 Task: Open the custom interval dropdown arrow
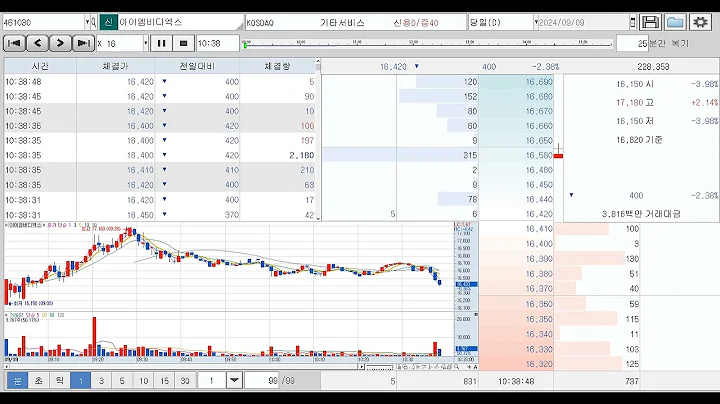click(x=234, y=381)
